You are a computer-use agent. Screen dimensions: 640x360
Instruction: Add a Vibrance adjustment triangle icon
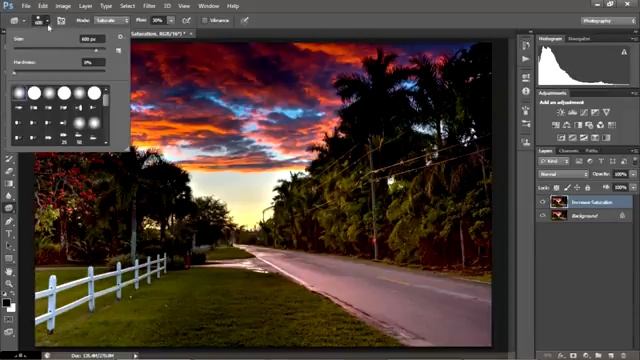pyautogui.click(x=607, y=112)
